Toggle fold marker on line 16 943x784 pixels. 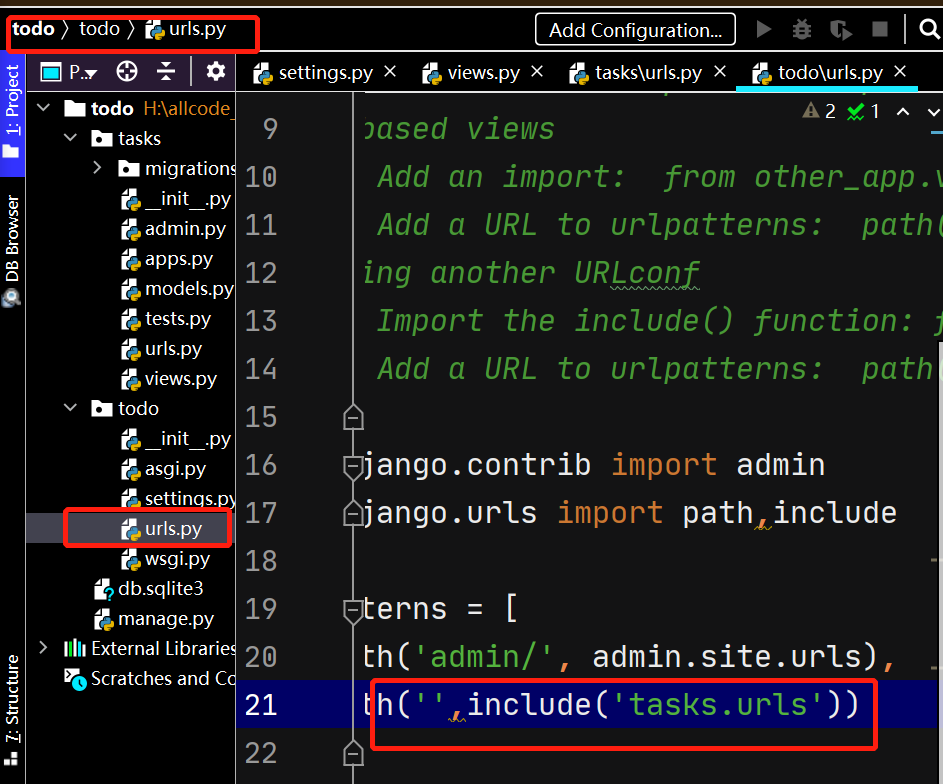353,467
